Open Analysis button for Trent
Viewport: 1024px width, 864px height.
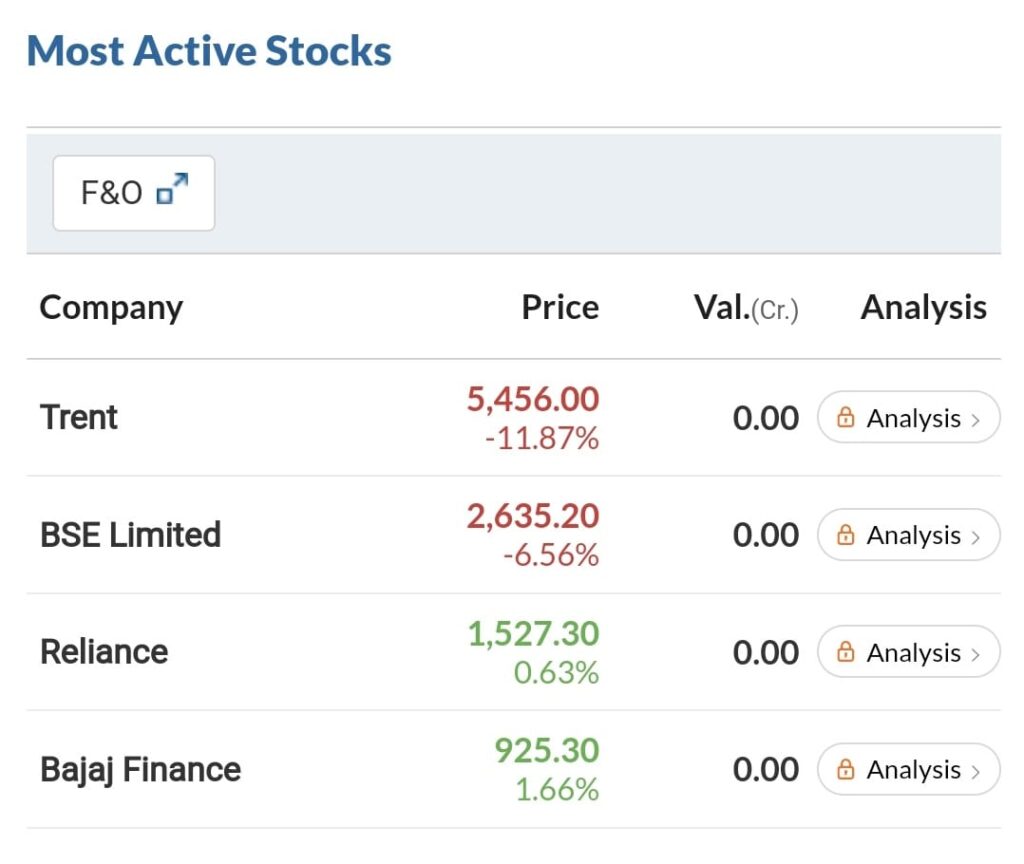point(908,417)
